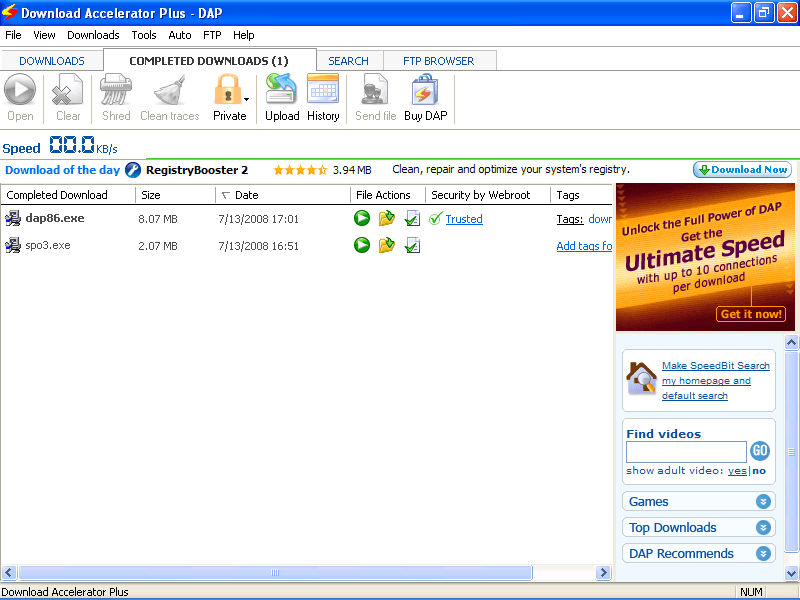Click the GO search icon in Find videos
The height and width of the screenshot is (600, 800).
click(x=760, y=451)
